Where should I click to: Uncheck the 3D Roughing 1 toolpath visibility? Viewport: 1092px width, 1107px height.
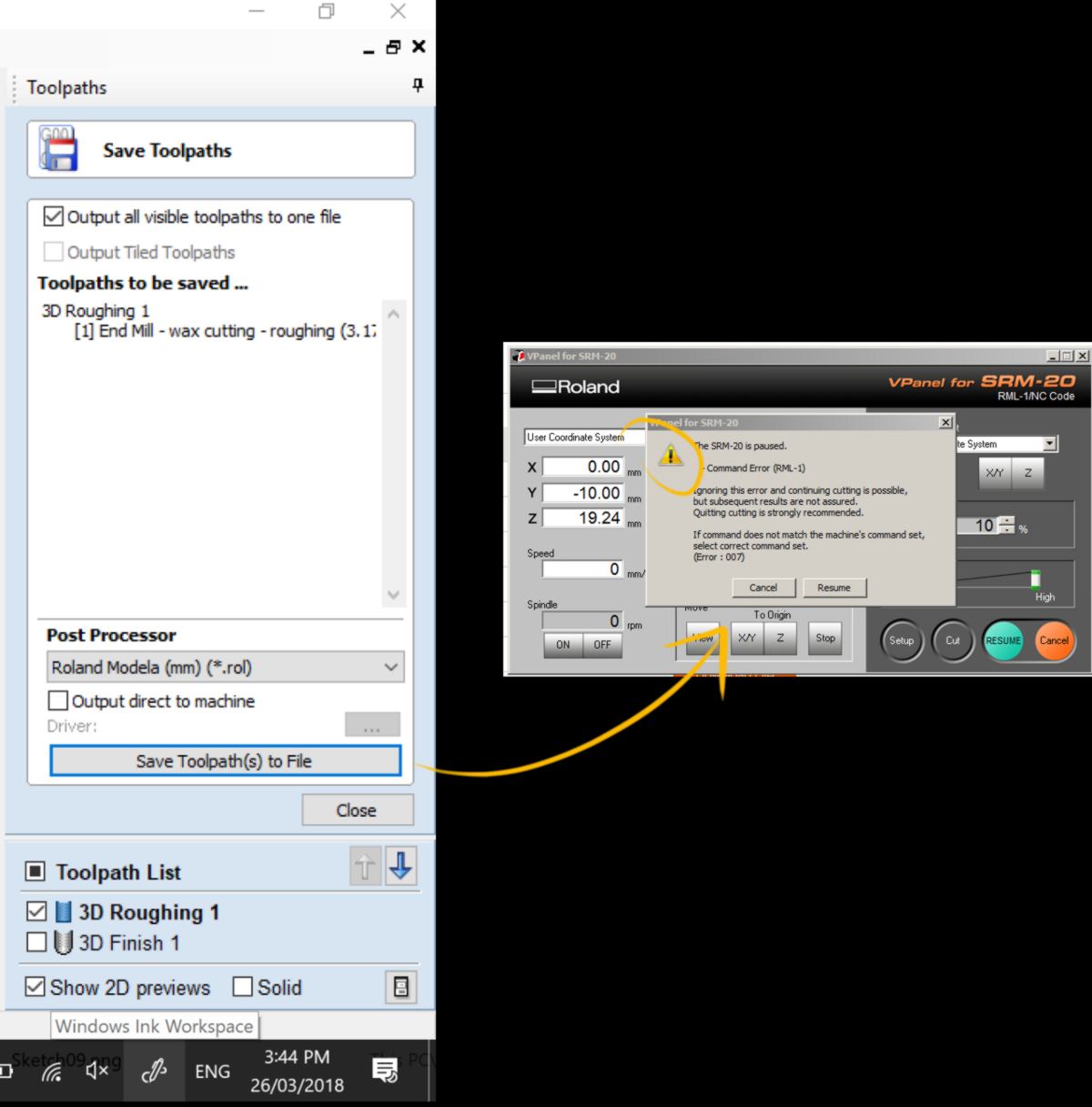pyautogui.click(x=36, y=911)
